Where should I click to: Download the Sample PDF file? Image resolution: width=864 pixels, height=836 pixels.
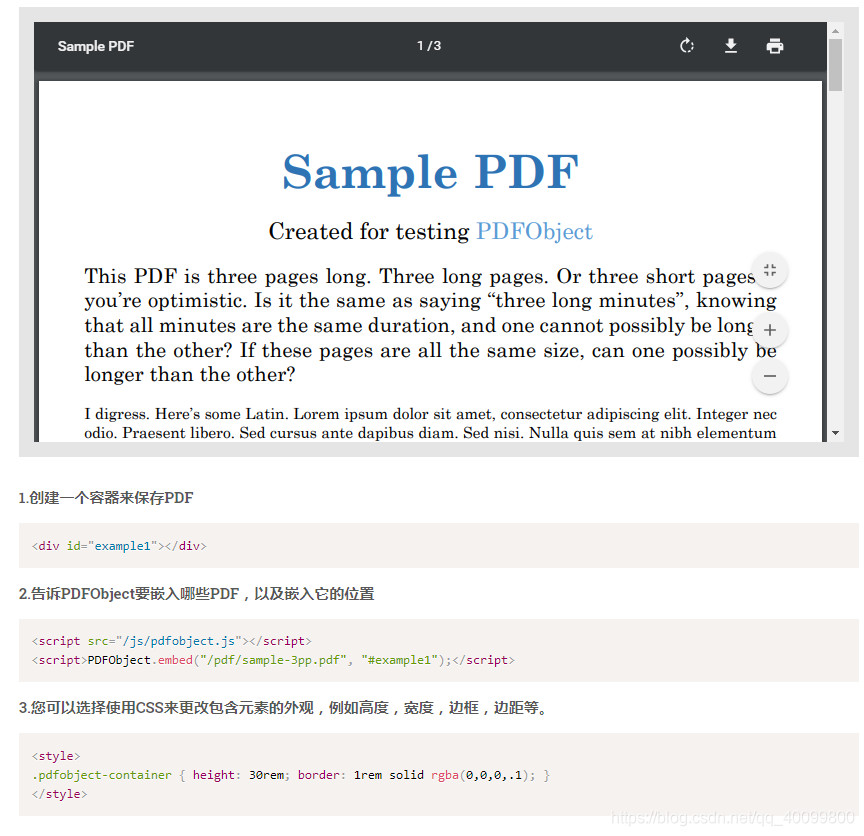click(731, 46)
